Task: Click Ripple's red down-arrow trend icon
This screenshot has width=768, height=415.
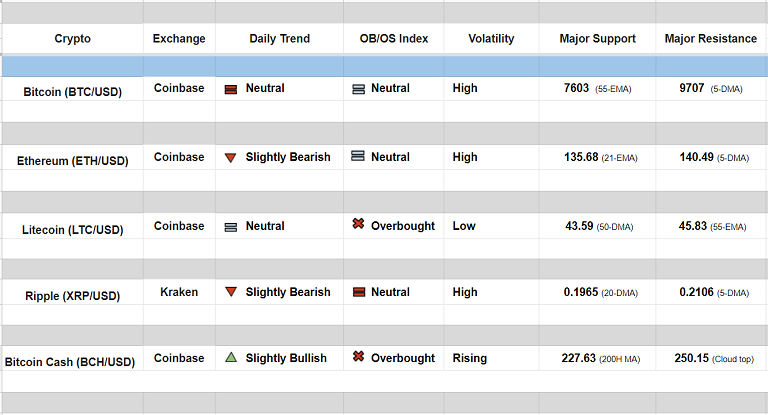Action: 231,292
